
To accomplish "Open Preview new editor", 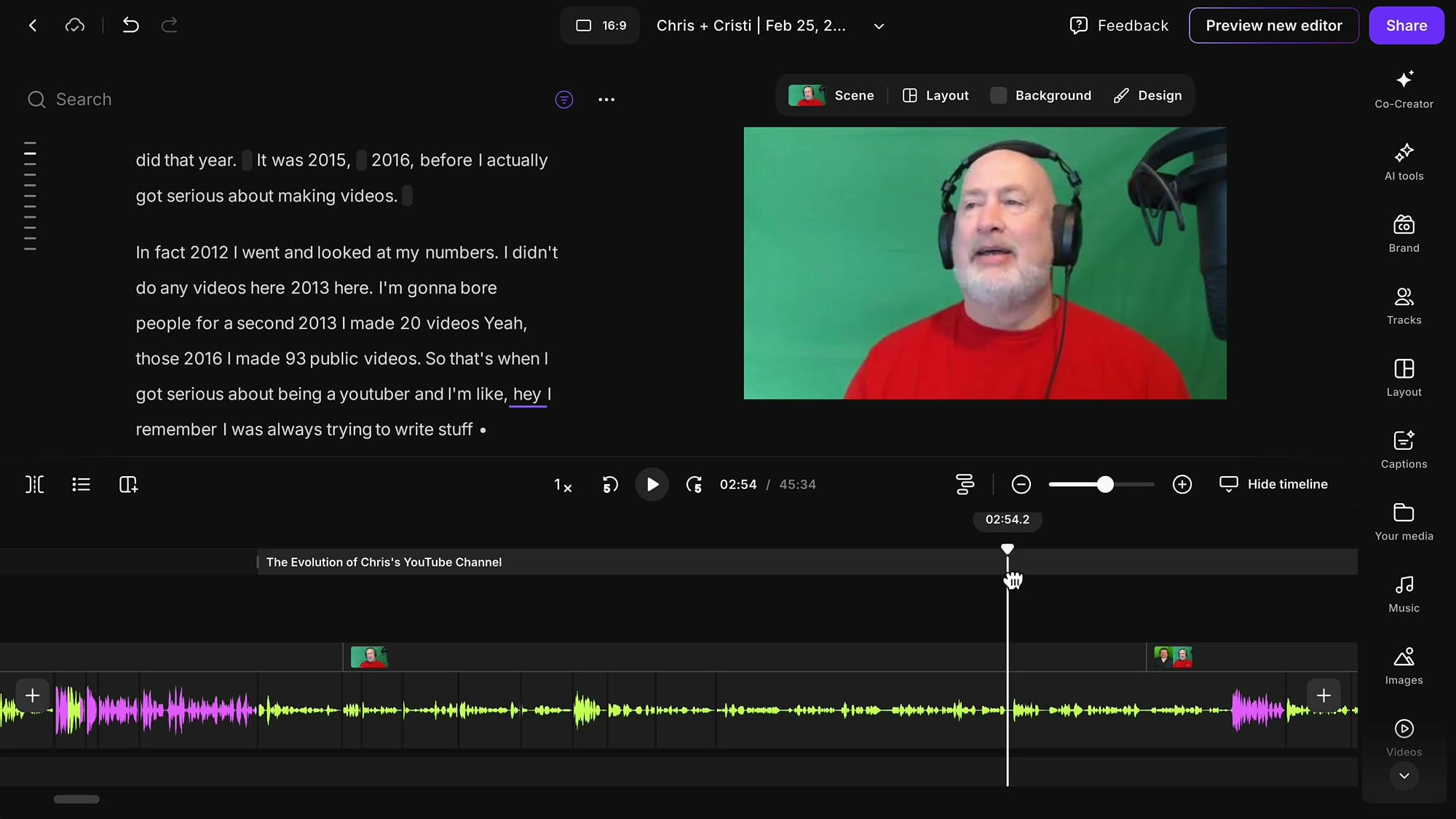I will [x=1273, y=25].
